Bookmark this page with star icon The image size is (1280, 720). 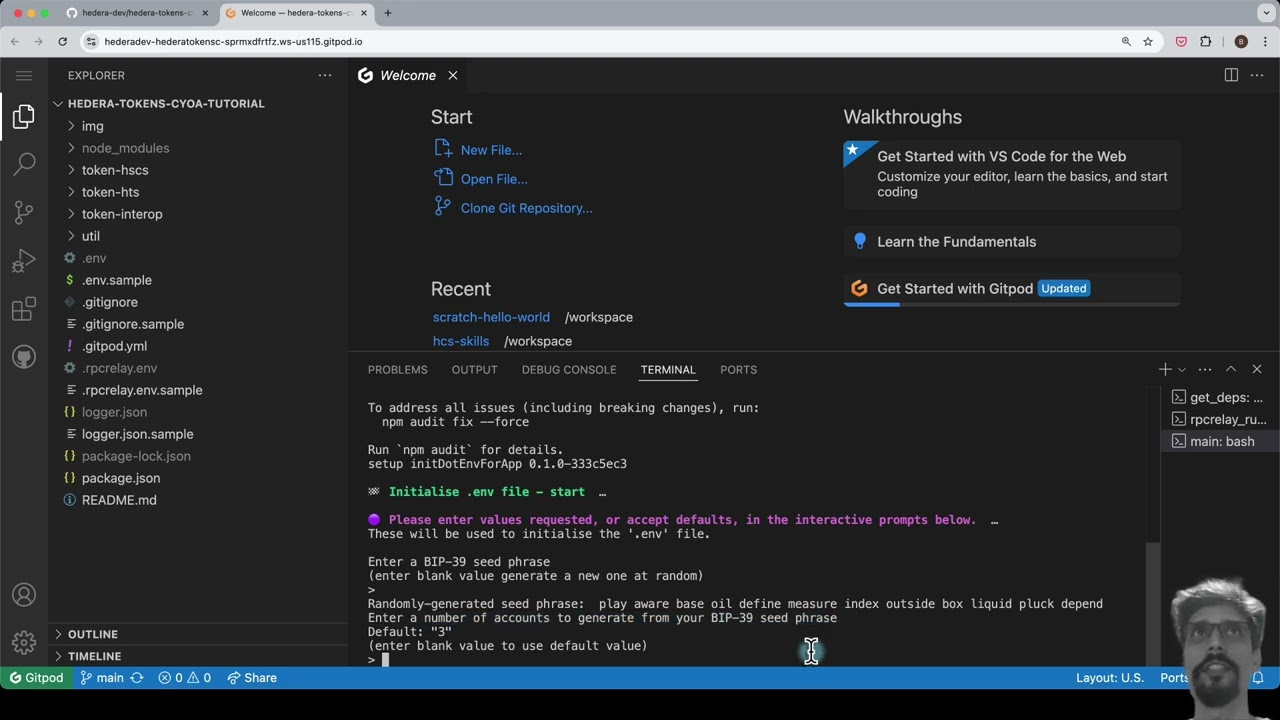(x=1148, y=41)
